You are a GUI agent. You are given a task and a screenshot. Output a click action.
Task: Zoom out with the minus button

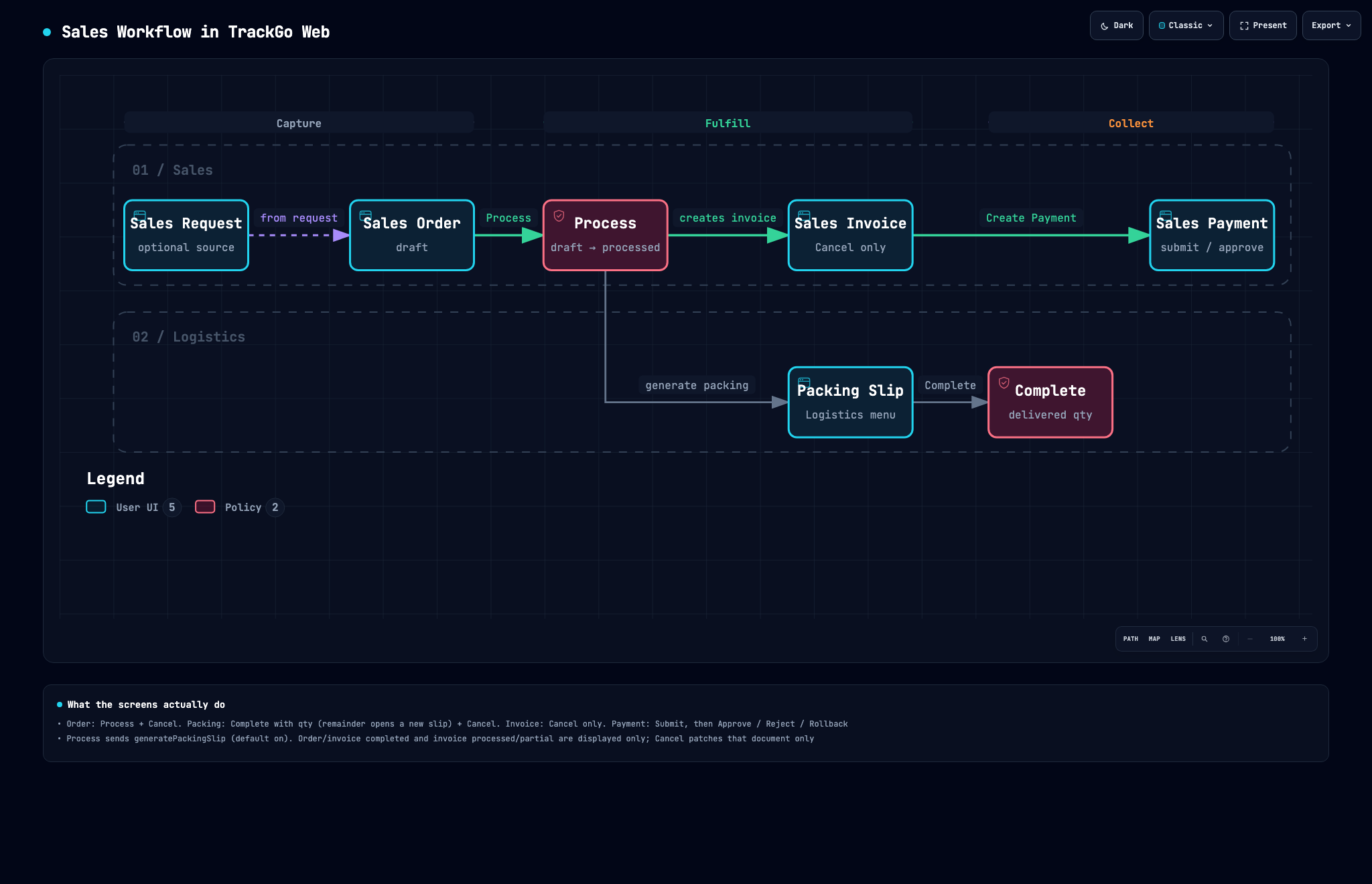(1250, 639)
